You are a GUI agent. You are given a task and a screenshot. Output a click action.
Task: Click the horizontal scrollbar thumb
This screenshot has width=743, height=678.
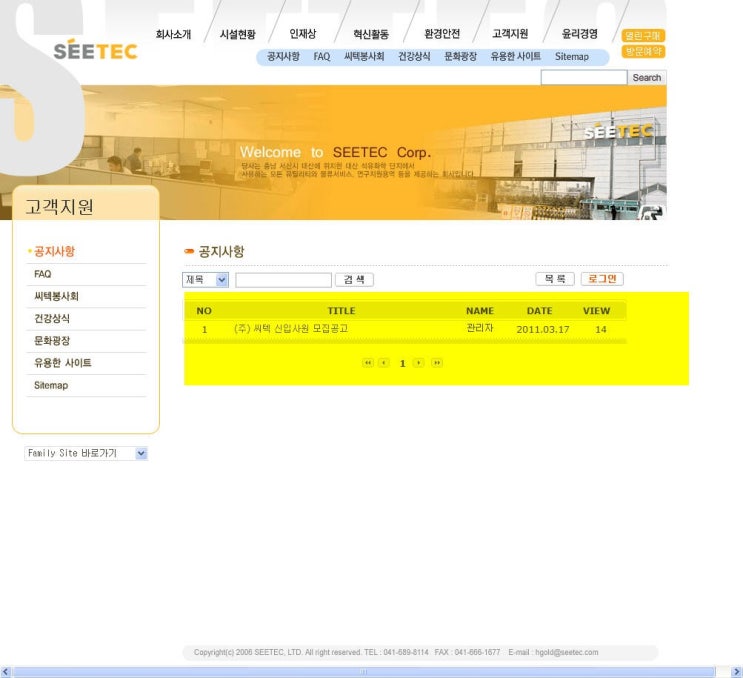364,672
